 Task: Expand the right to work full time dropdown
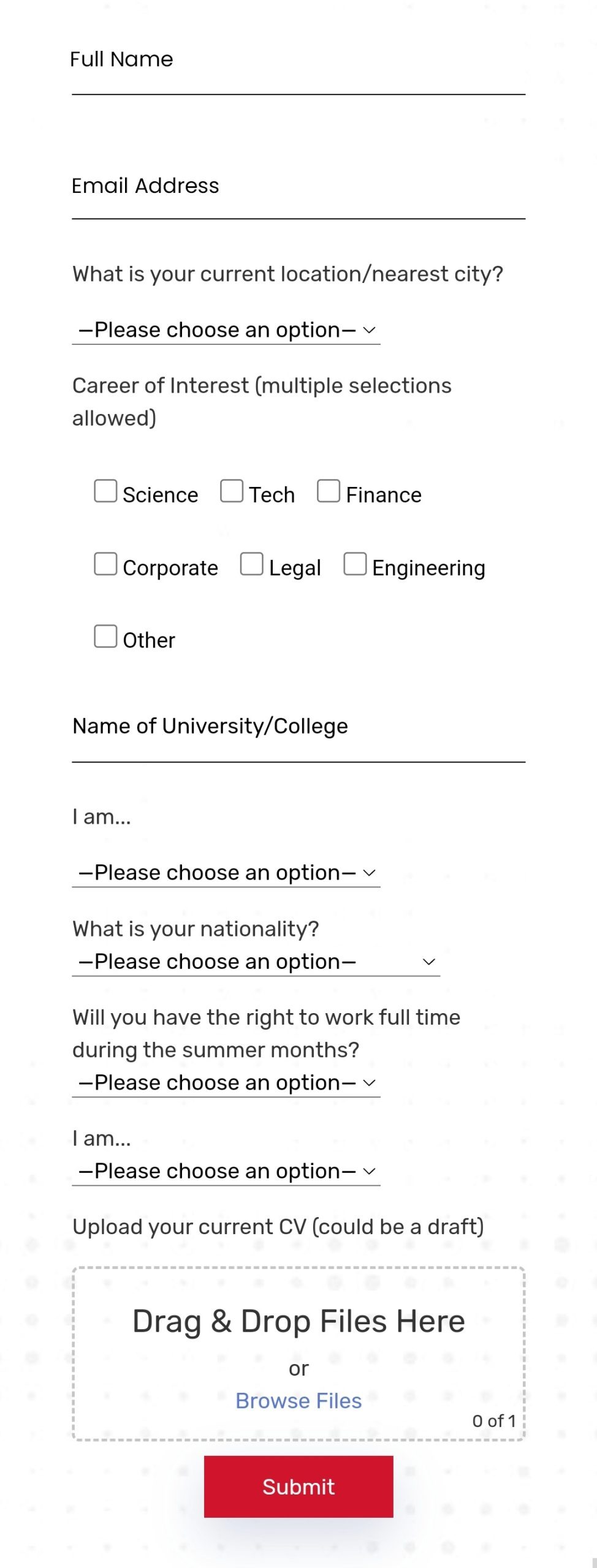pyautogui.click(x=226, y=1083)
